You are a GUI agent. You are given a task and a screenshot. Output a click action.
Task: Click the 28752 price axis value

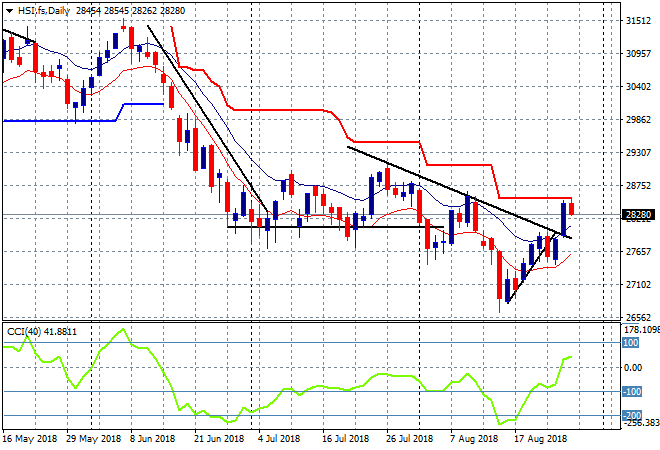coord(638,186)
